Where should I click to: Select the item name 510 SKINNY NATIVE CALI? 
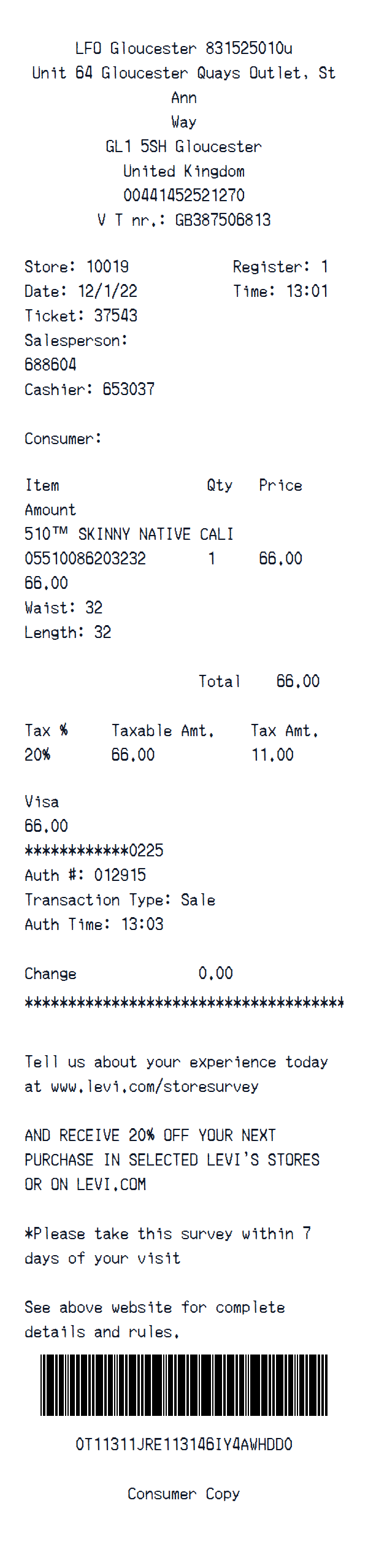pos(129,534)
